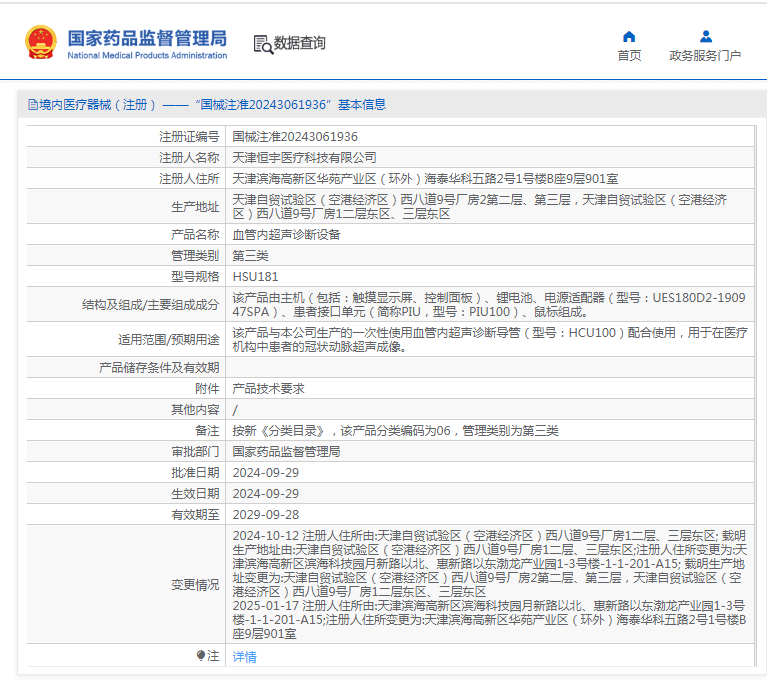Select registrant name 天津恒宇医疗科技有限公司
The width and height of the screenshot is (767, 686).
[304, 158]
